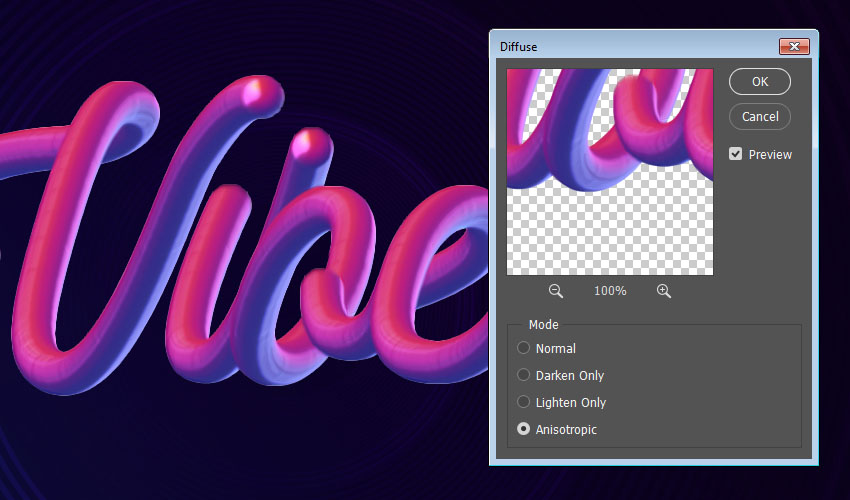This screenshot has width=850, height=500.
Task: Cancel the Diffuse filter
Action: coord(759,117)
